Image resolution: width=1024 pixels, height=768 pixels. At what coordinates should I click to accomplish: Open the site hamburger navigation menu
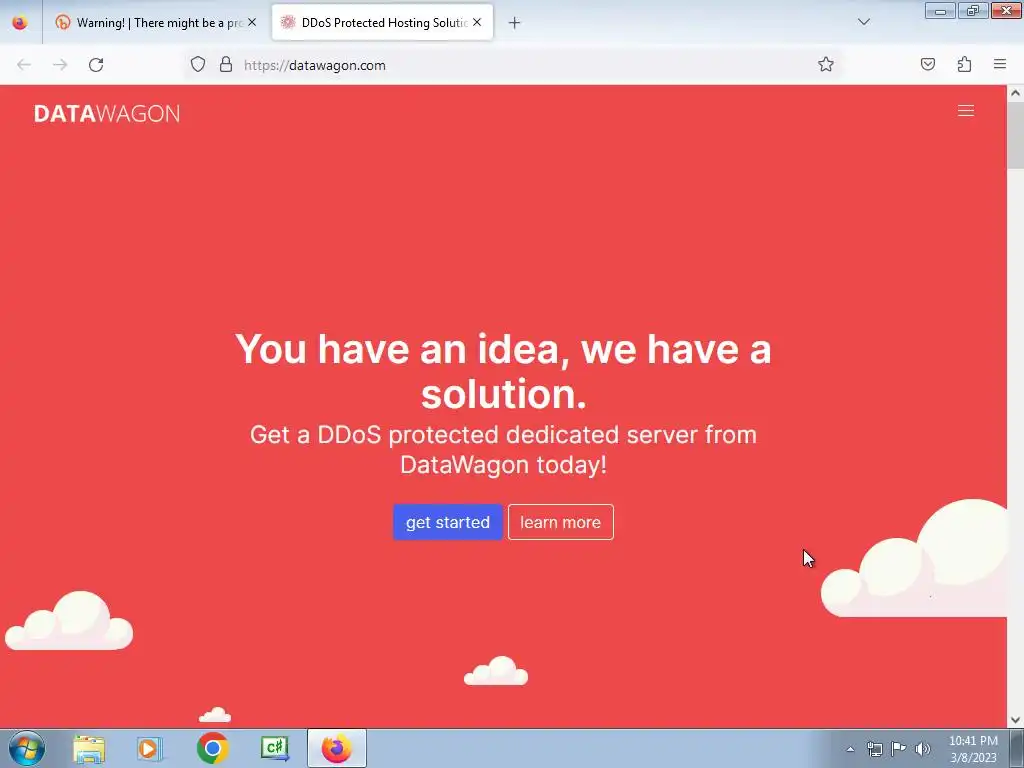pos(966,111)
